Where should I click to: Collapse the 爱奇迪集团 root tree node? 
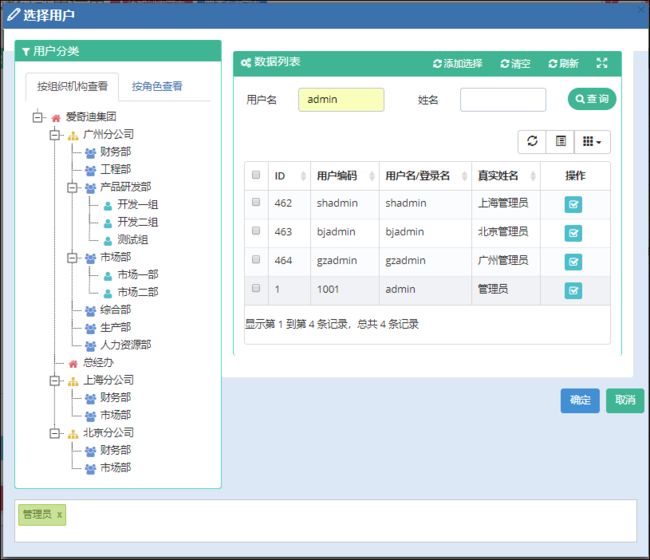37,117
